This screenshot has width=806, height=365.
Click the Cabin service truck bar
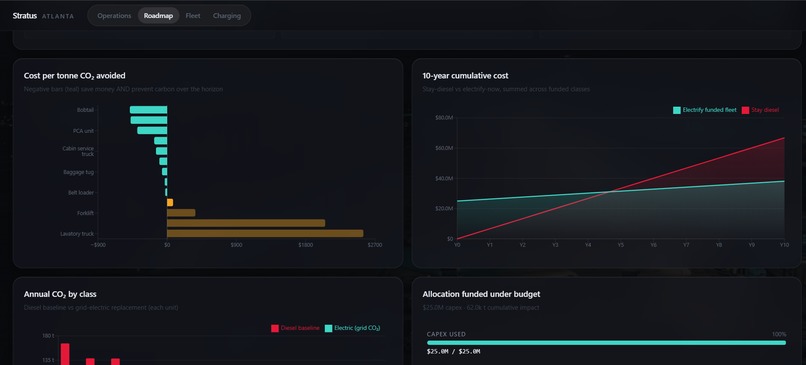pyautogui.click(x=161, y=151)
